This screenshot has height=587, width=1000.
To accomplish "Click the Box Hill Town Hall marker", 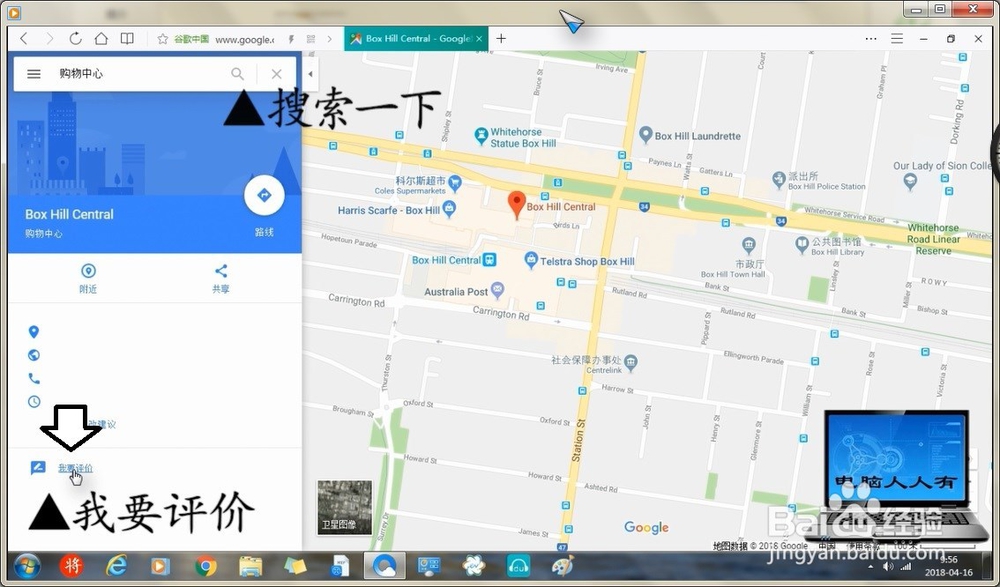I will (x=749, y=245).
